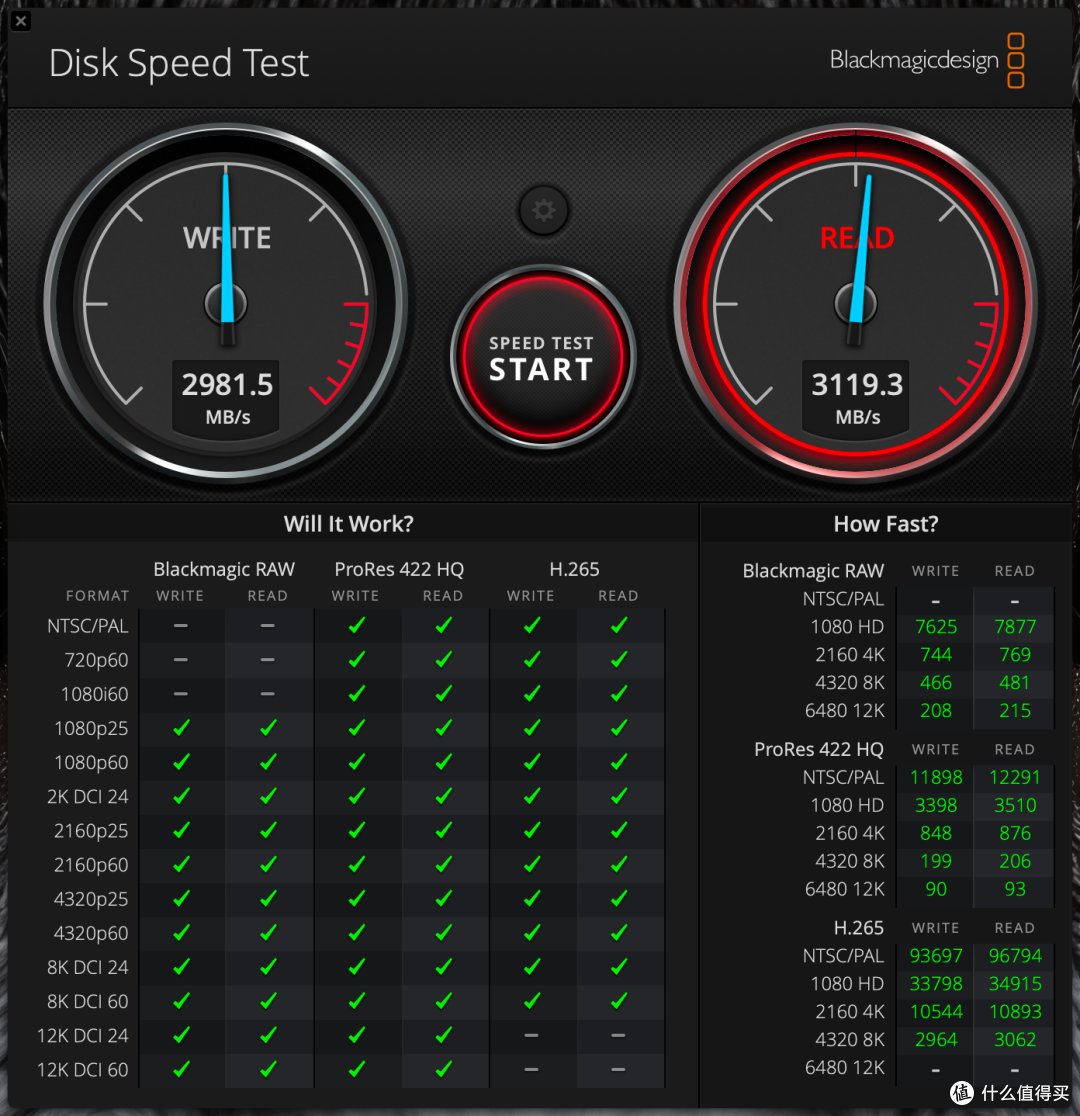
Task: Click the READ gauge dial
Action: (x=855, y=304)
